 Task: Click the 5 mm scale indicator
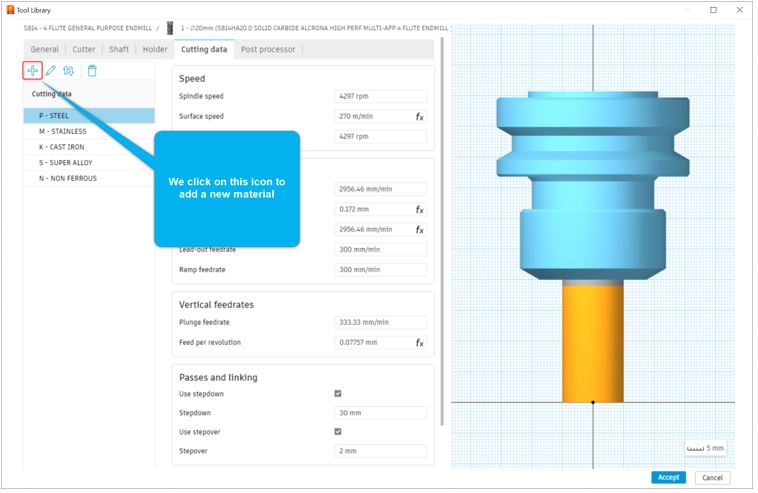pos(705,449)
